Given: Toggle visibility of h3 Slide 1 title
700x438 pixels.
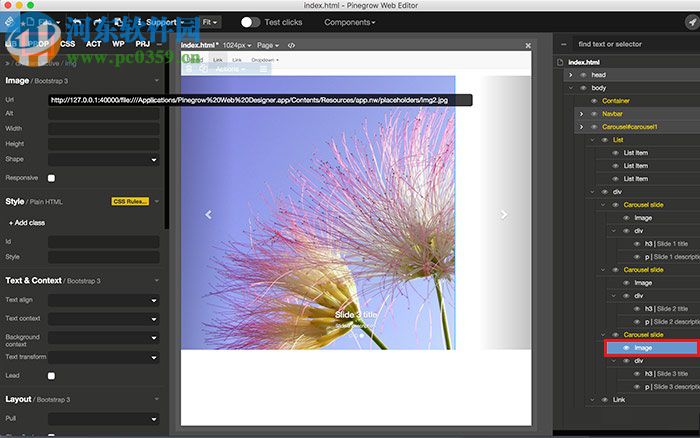Looking at the screenshot, I should point(637,244).
